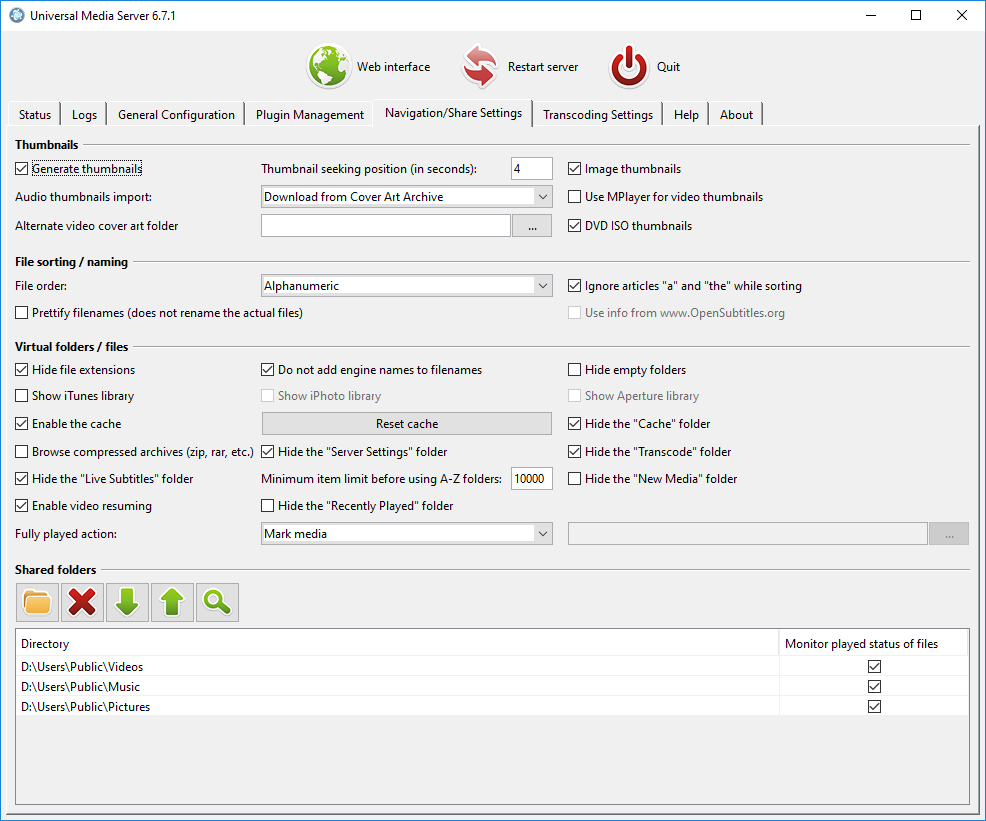Toggle Hide the "Transcode" folder checkbox
This screenshot has height=821, width=986.
tap(574, 451)
